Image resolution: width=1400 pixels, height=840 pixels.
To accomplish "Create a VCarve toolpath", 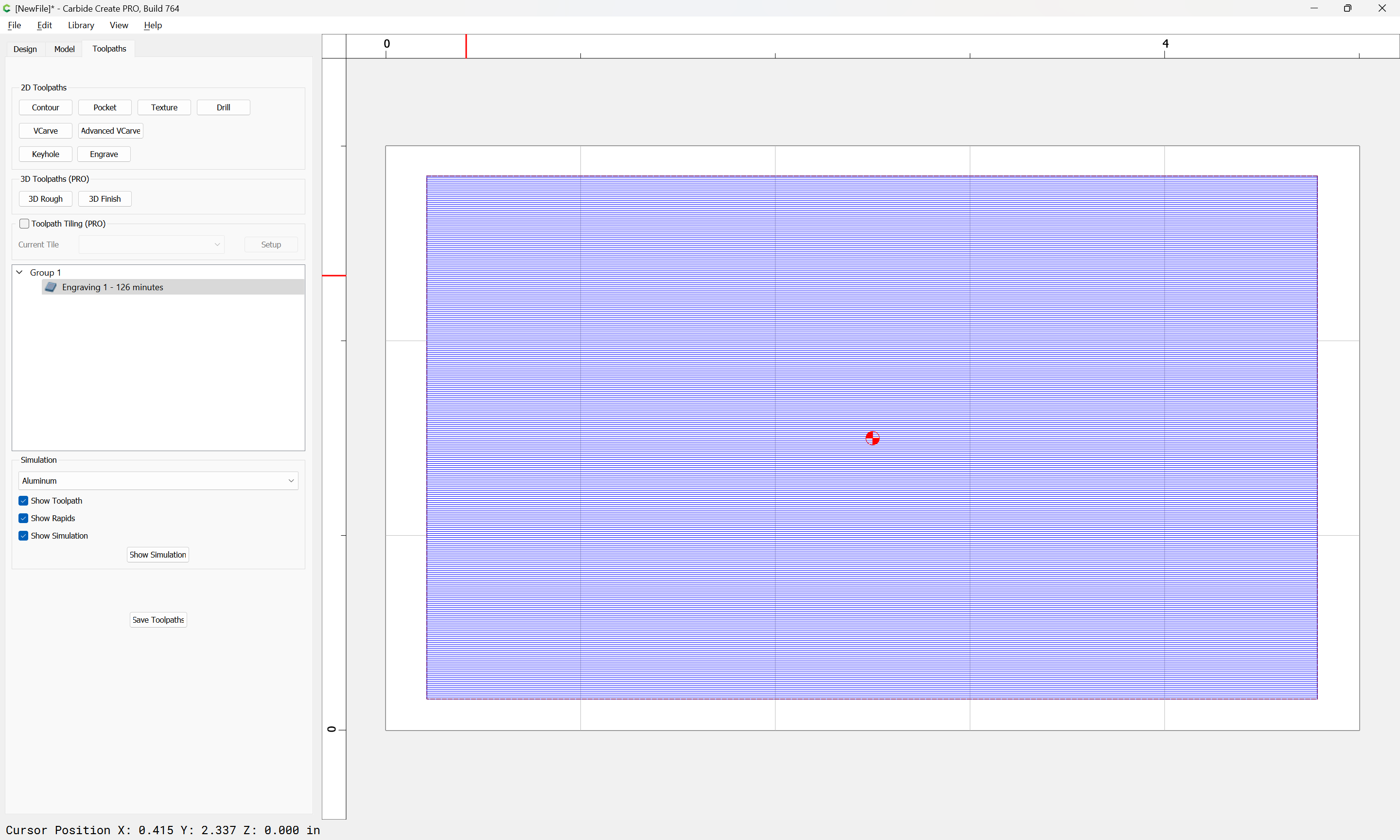I will (45, 131).
